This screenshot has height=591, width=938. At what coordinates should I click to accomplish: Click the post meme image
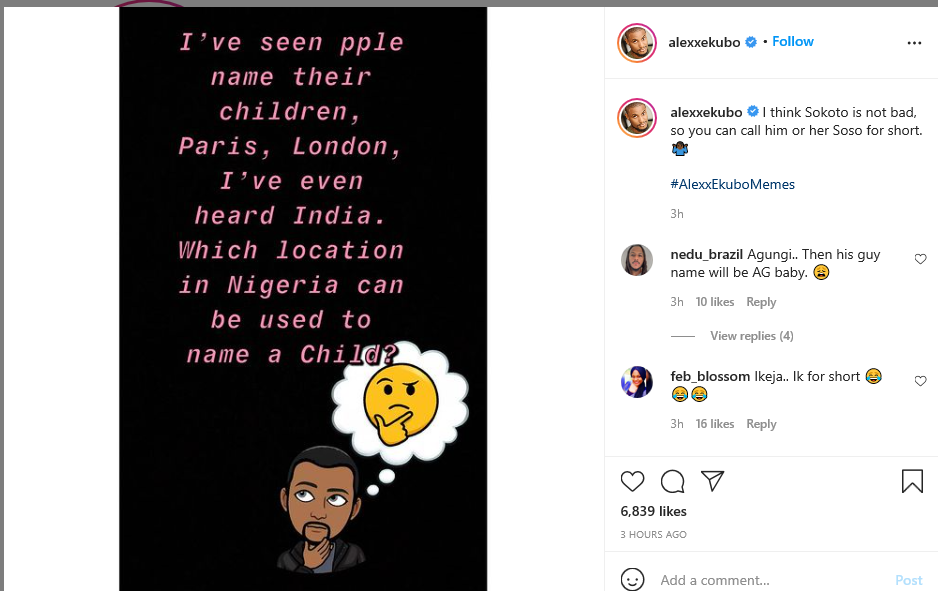(x=303, y=298)
